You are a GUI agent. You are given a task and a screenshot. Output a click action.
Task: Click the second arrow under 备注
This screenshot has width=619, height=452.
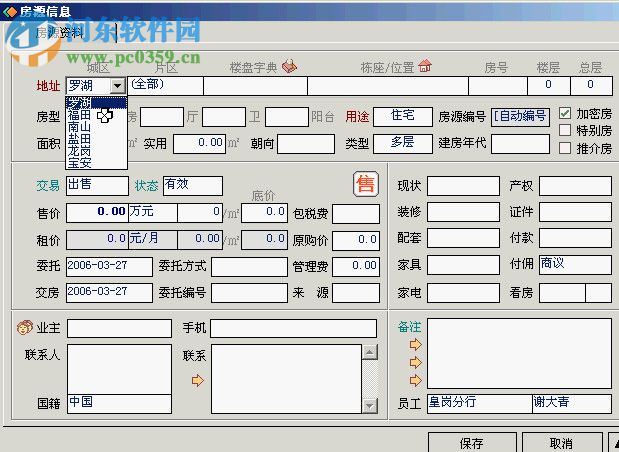point(415,362)
